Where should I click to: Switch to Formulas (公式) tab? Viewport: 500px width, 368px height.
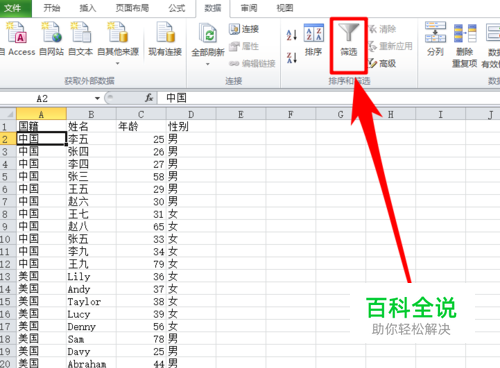tap(177, 8)
